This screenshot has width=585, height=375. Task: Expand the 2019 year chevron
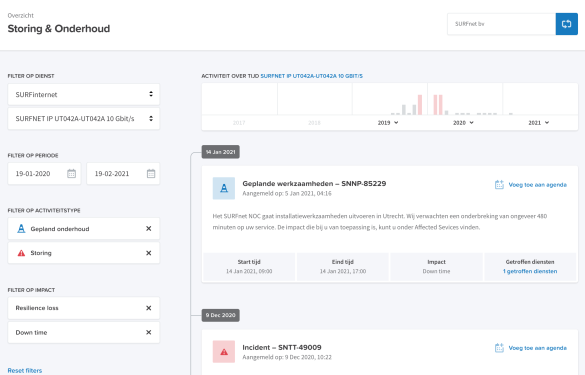pos(396,122)
